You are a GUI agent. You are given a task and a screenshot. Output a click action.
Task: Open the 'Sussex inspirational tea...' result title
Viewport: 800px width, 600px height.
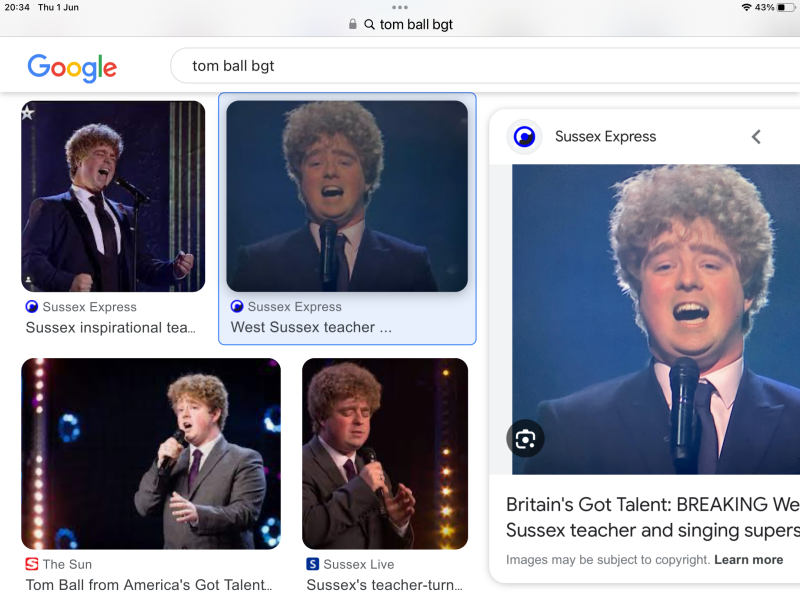[111, 328]
